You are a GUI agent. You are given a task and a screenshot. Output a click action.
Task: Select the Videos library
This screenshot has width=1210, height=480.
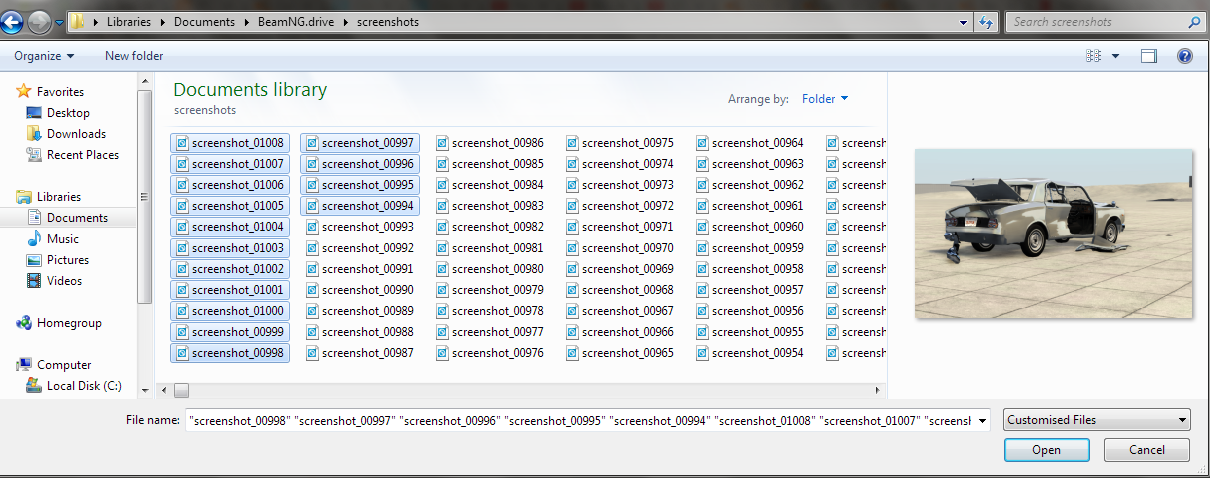click(x=64, y=281)
